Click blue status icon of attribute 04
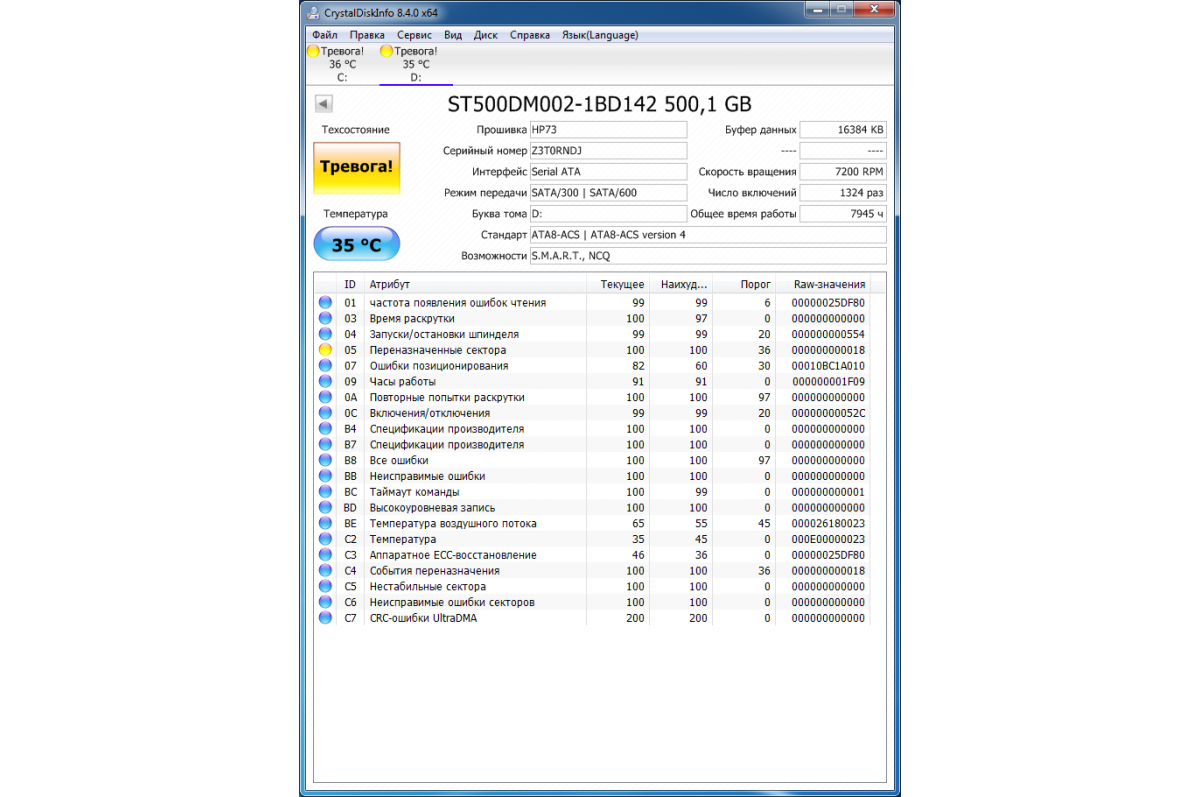 pos(325,334)
